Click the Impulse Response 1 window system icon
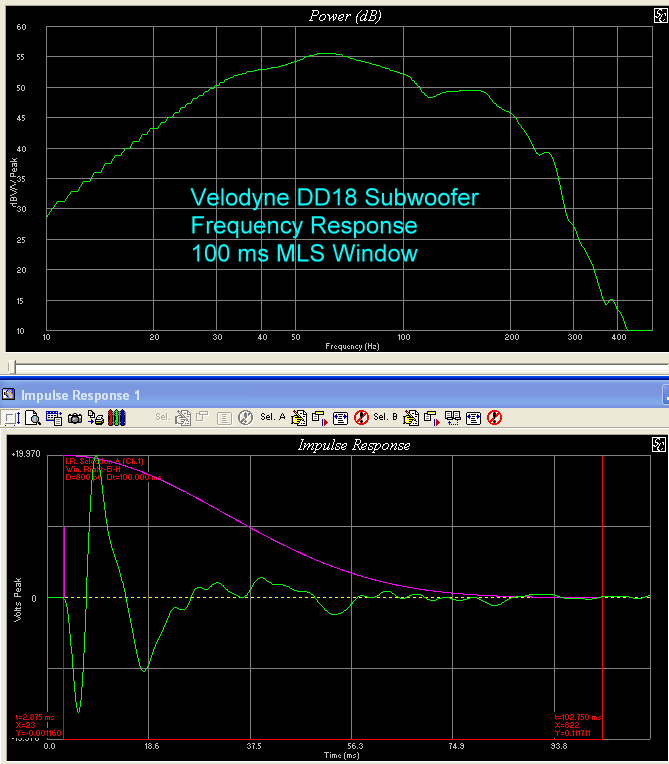Screen dimensions: 669x764 pyautogui.click(x=9, y=394)
